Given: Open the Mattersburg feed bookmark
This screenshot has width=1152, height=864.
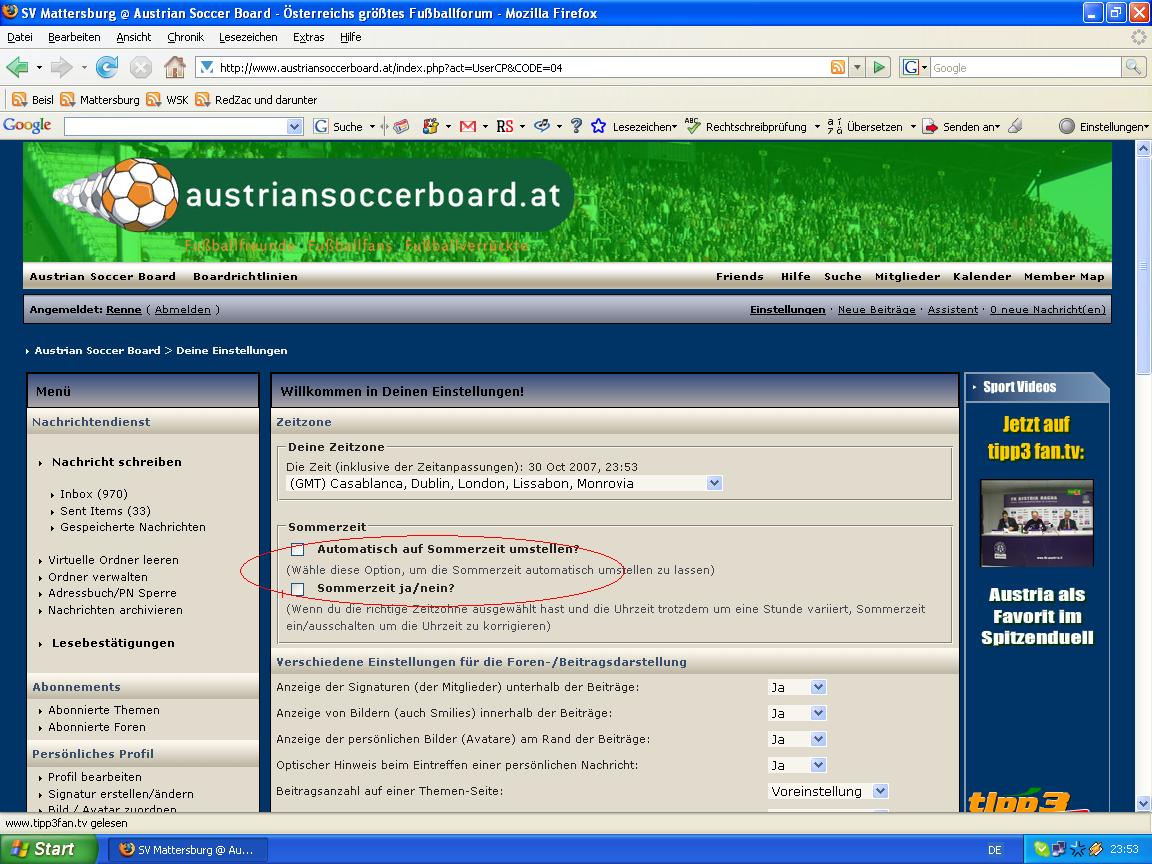Looking at the screenshot, I should (x=100, y=100).
